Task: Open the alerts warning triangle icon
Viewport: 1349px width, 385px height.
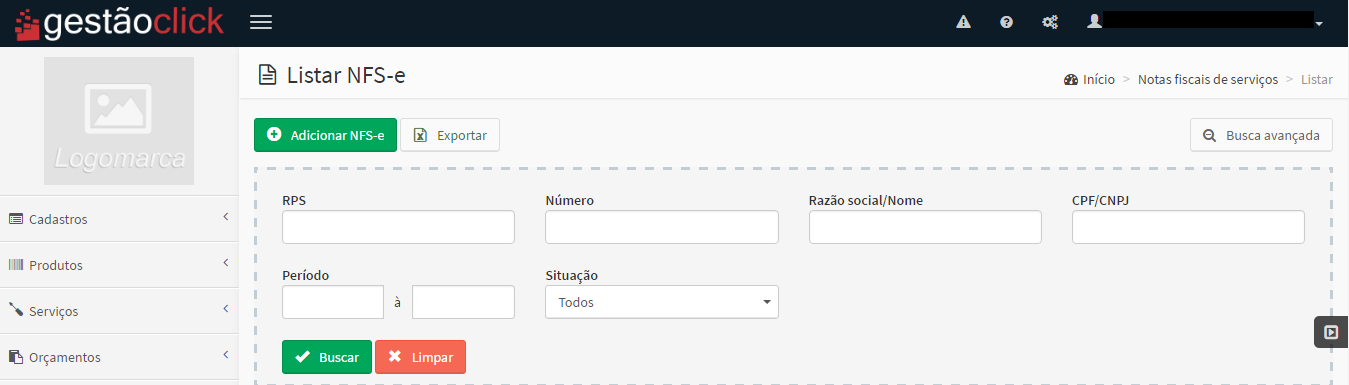Action: pyautogui.click(x=963, y=22)
